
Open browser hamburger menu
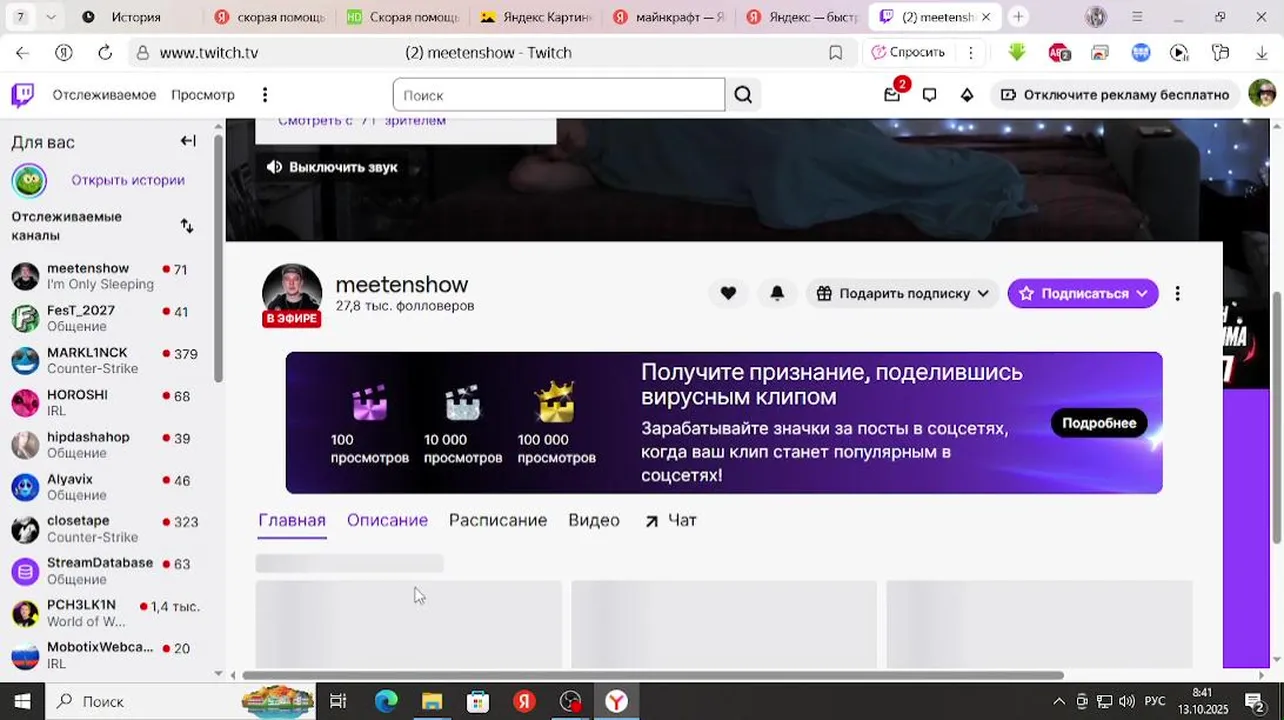pos(1137,17)
